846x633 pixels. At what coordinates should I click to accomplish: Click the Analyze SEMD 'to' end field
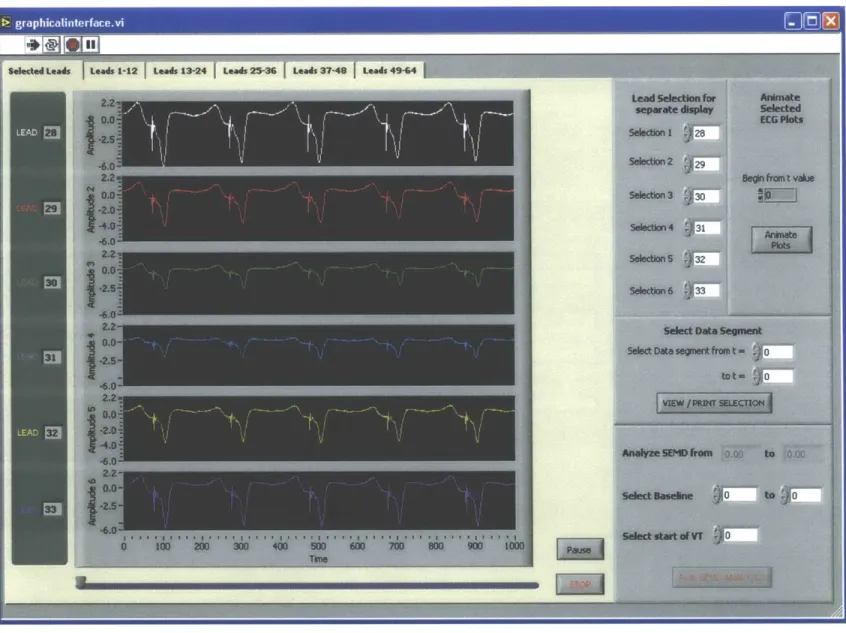(803, 454)
